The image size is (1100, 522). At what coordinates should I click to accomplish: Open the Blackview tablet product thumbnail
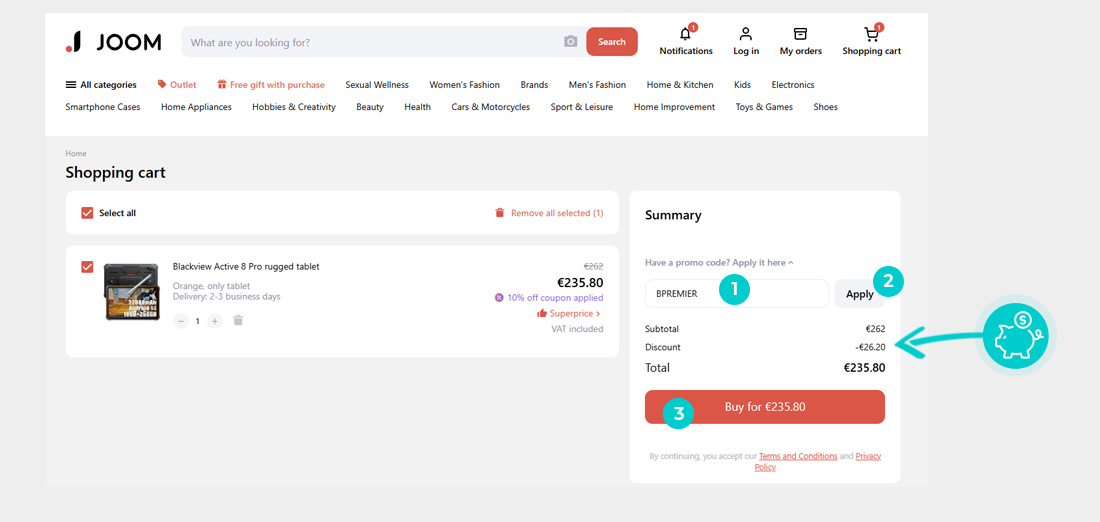pyautogui.click(x=132, y=291)
